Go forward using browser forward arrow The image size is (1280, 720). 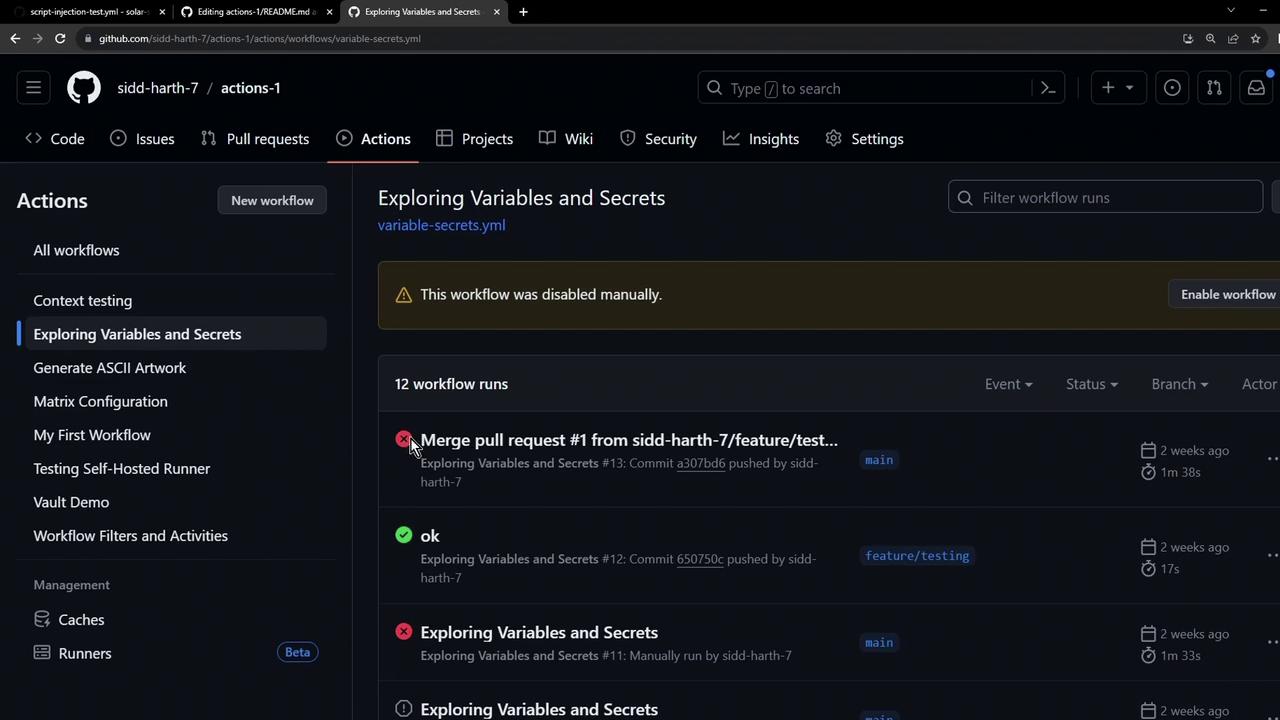pos(38,38)
